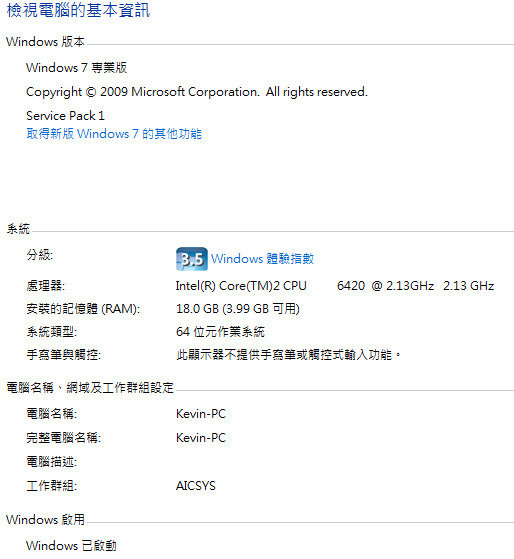Image resolution: width=514 pixels, height=559 pixels.
Task: Click the Kevin-PC value beside 完整電腦名稱
Action: [201, 438]
